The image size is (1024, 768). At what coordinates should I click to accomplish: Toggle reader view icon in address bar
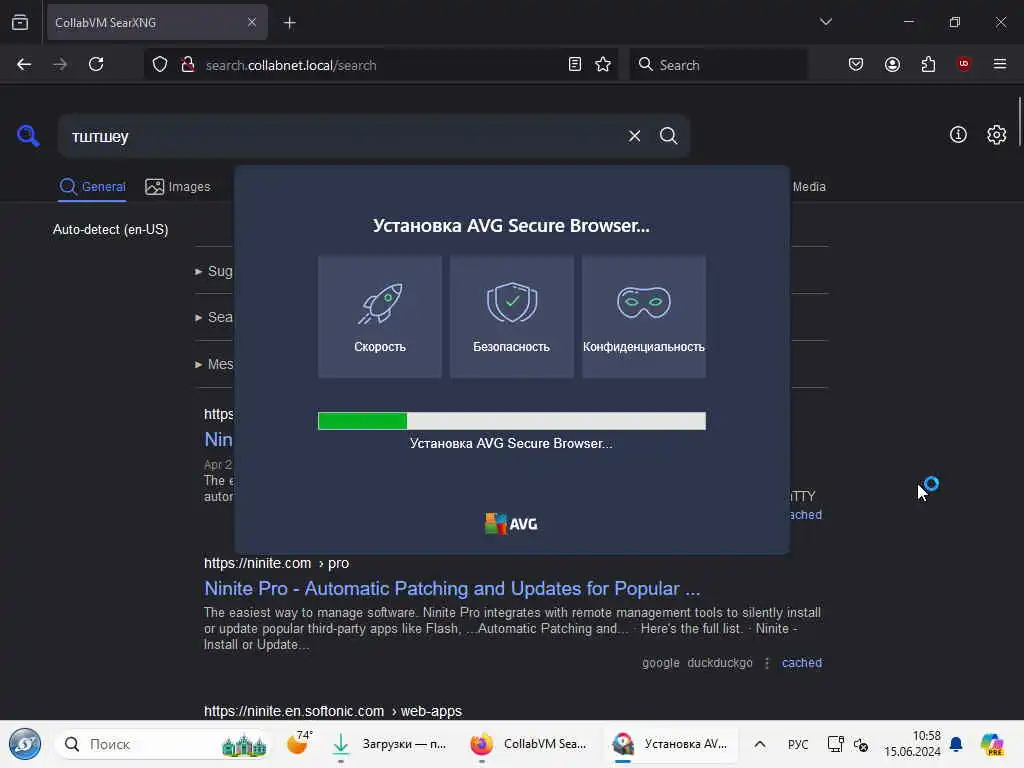575,64
